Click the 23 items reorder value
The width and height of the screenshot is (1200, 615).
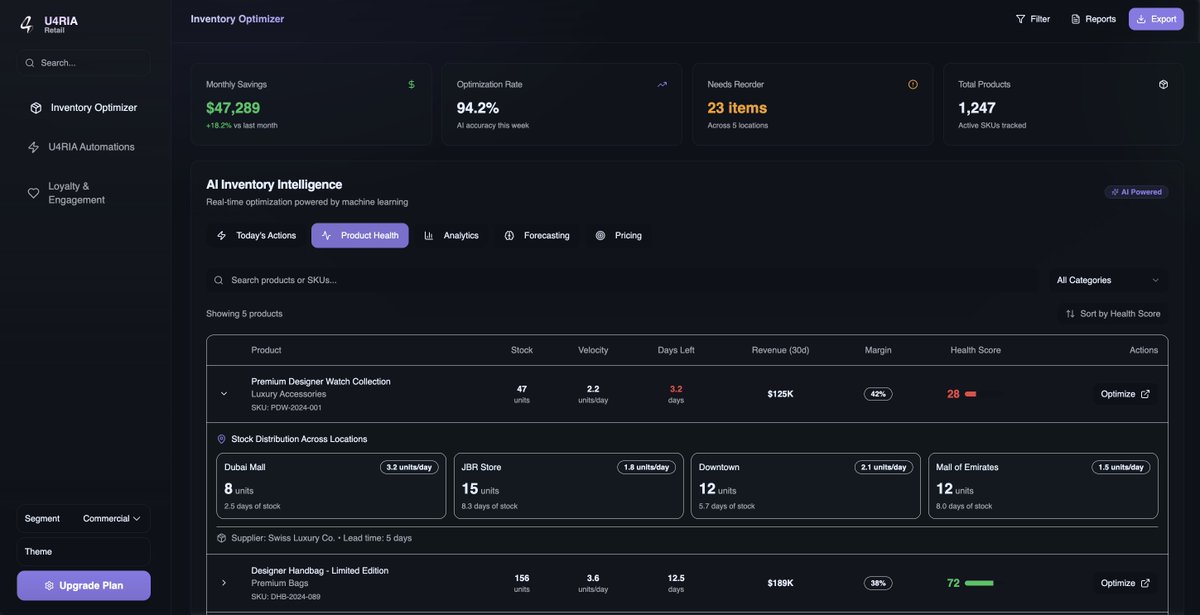pyautogui.click(x=737, y=108)
